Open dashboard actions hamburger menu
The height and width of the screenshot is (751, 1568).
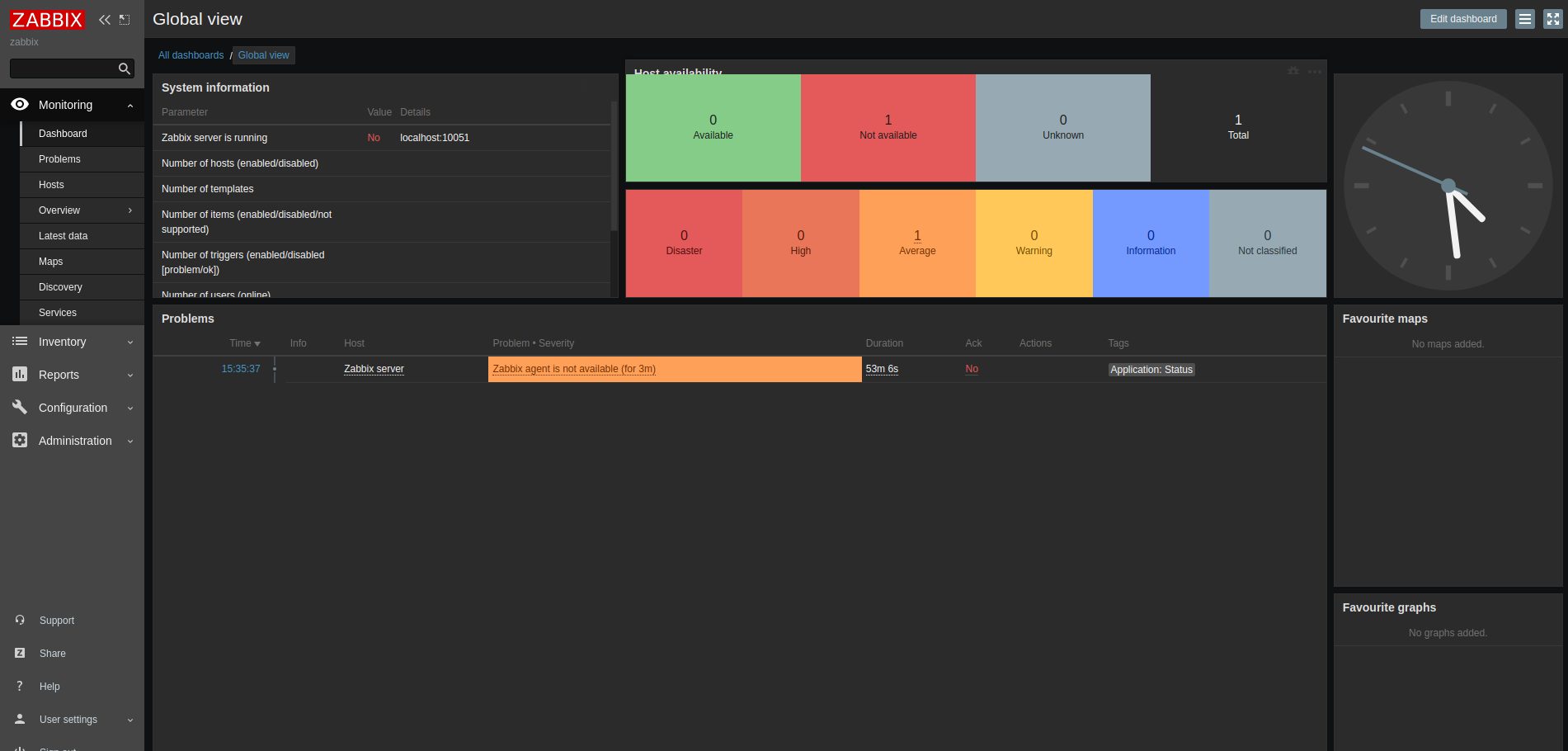1525,19
